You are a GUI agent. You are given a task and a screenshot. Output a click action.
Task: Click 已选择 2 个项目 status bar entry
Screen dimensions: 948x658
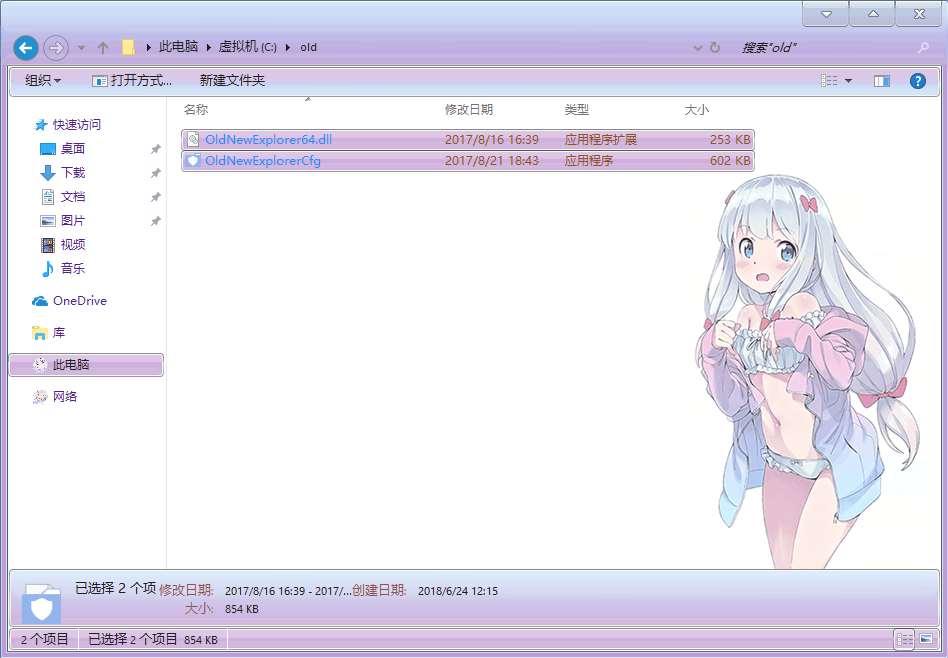[152, 639]
